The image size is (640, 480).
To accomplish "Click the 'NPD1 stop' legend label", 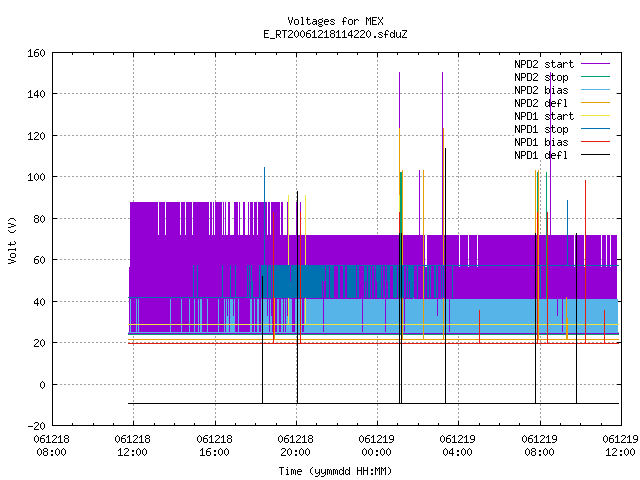I will tap(541, 129).
